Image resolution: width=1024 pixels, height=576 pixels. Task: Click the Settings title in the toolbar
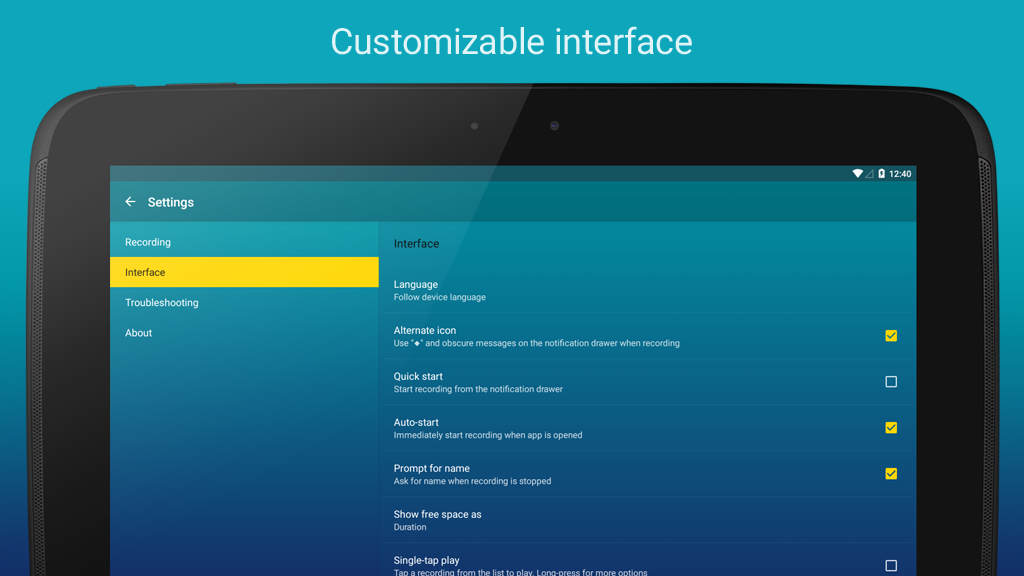click(x=171, y=202)
